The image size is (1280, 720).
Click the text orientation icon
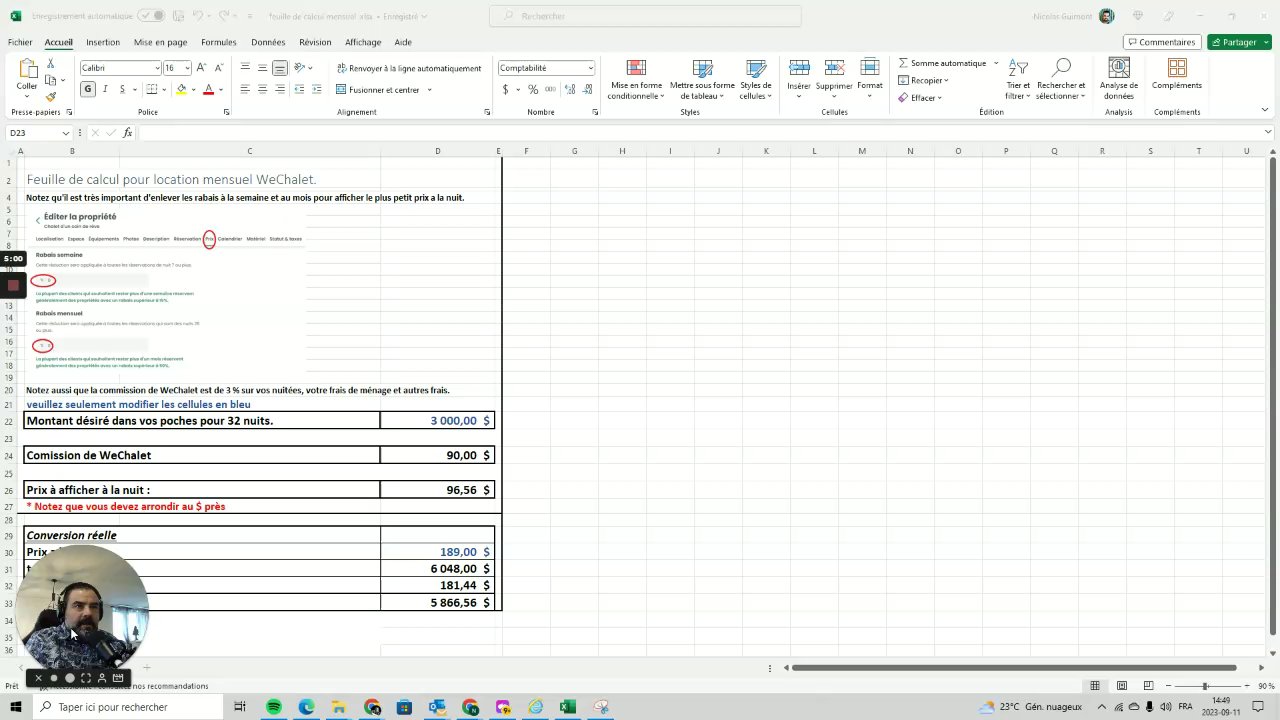[301, 68]
